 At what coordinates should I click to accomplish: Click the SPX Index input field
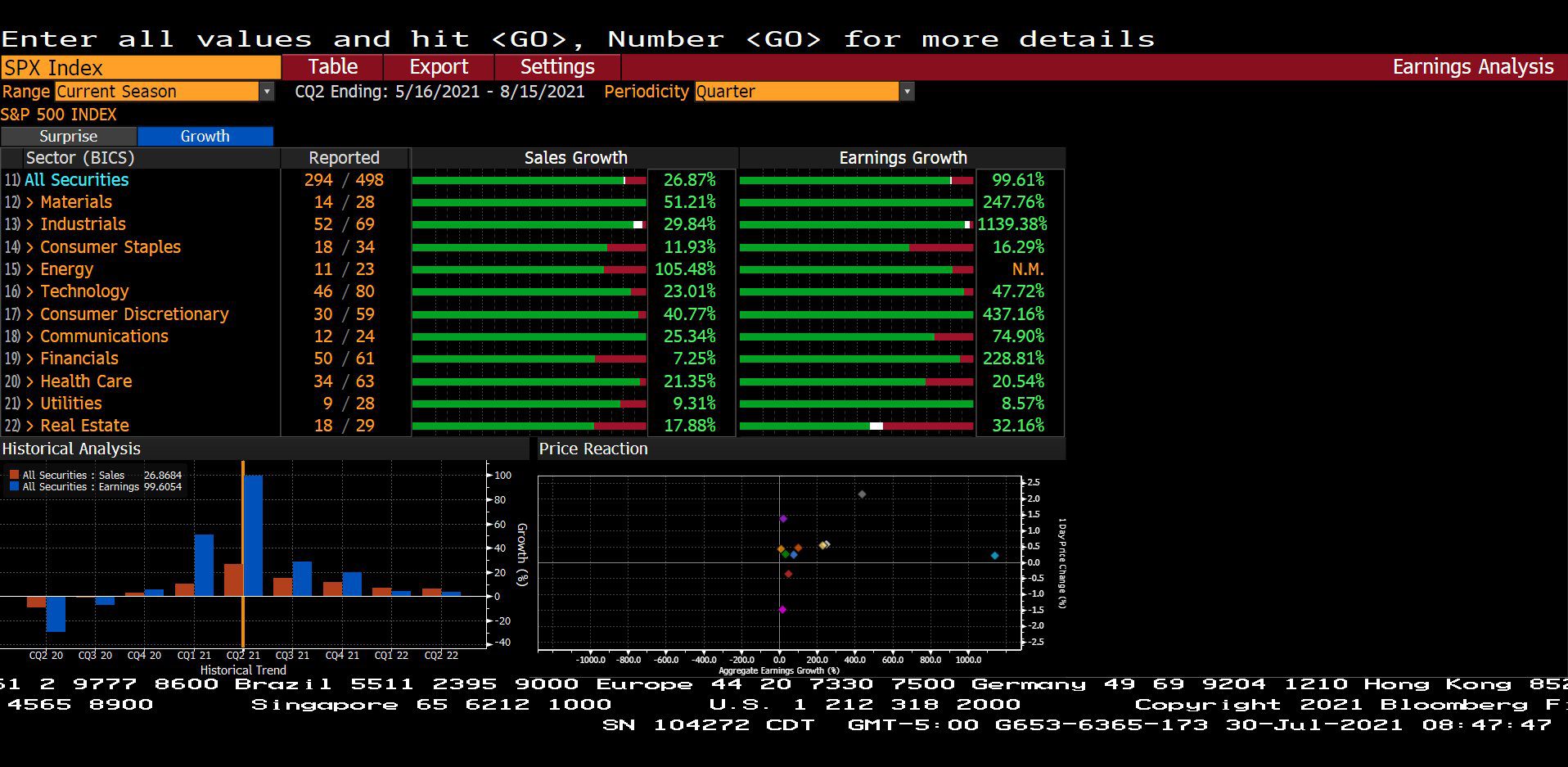pos(141,67)
